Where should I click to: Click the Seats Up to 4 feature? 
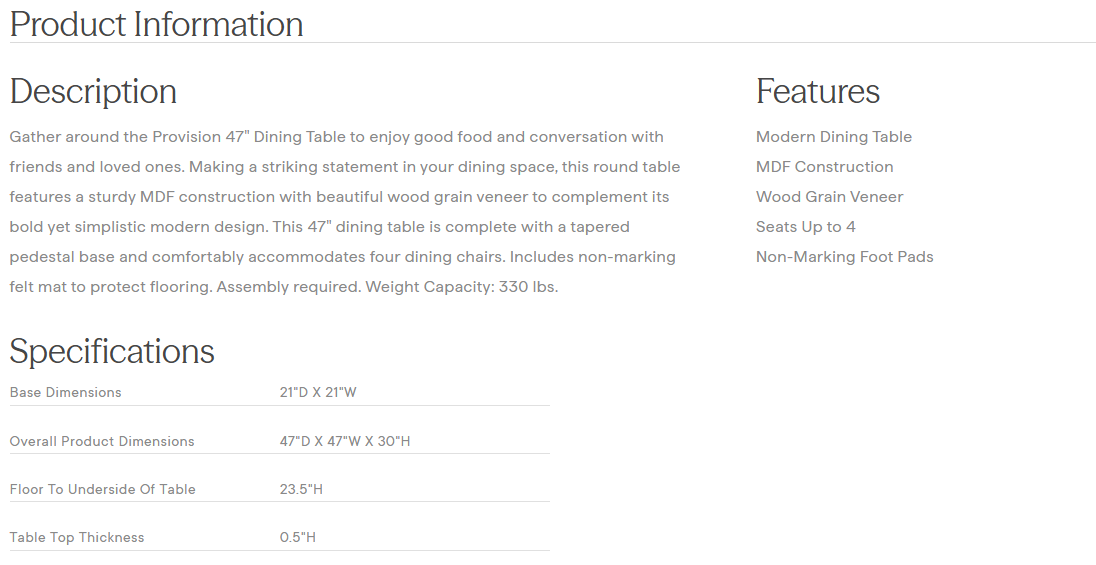point(805,227)
